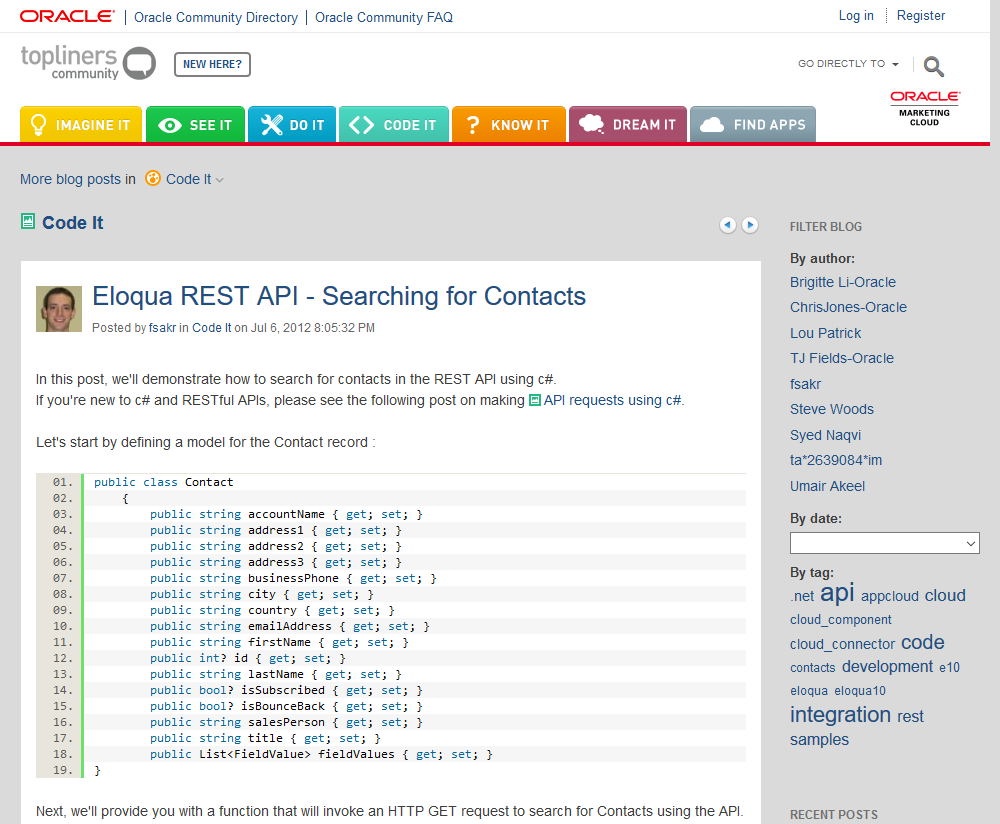Click the document icon before API requests link
This screenshot has width=1000, height=824.
coord(535,401)
